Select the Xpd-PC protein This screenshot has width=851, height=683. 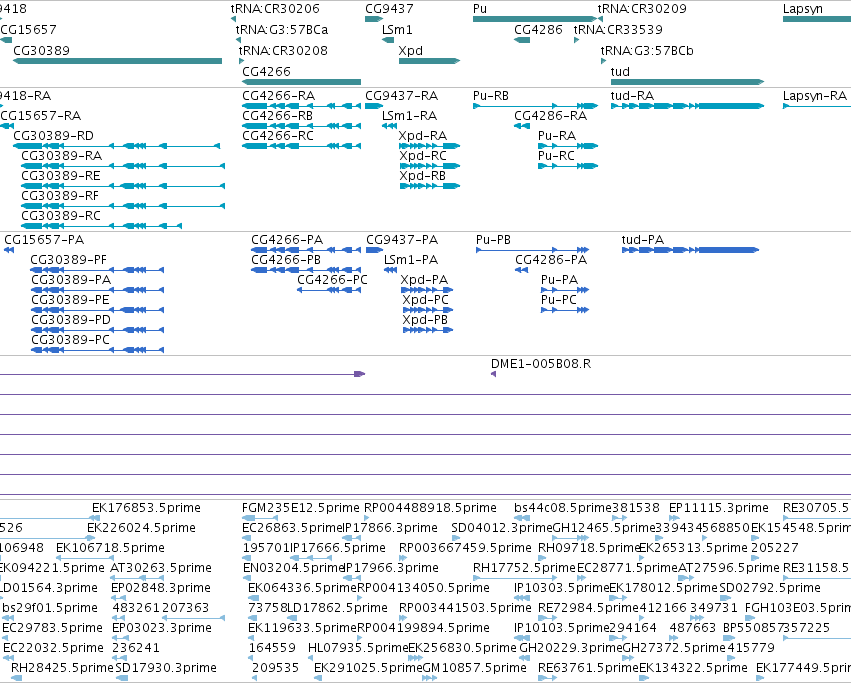tap(426, 300)
